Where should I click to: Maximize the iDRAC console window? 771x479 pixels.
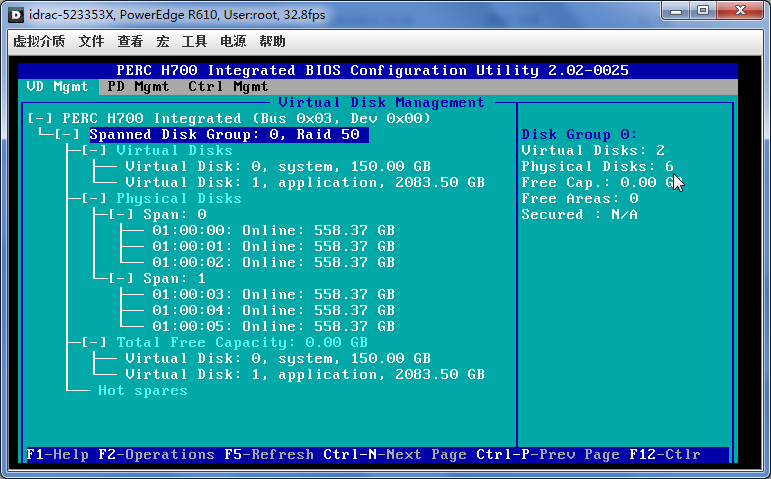(703, 11)
